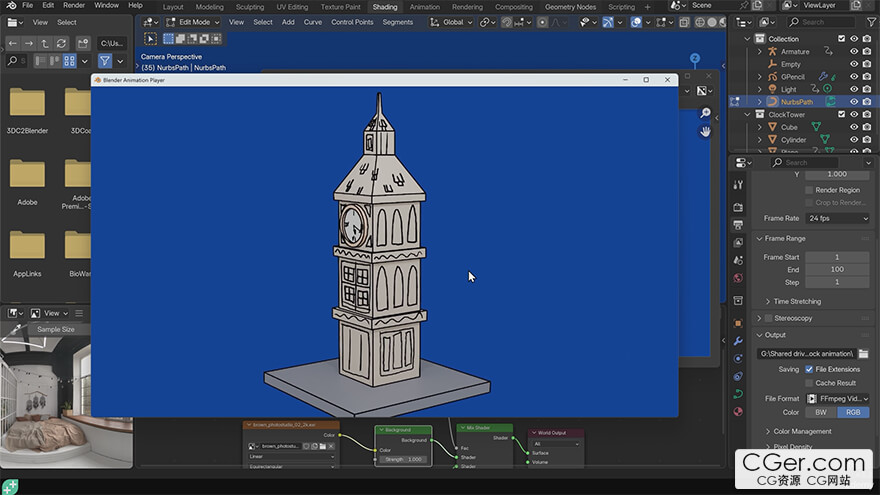Hide the NurbsPath object with eye icon
The image size is (880, 495).
854,102
